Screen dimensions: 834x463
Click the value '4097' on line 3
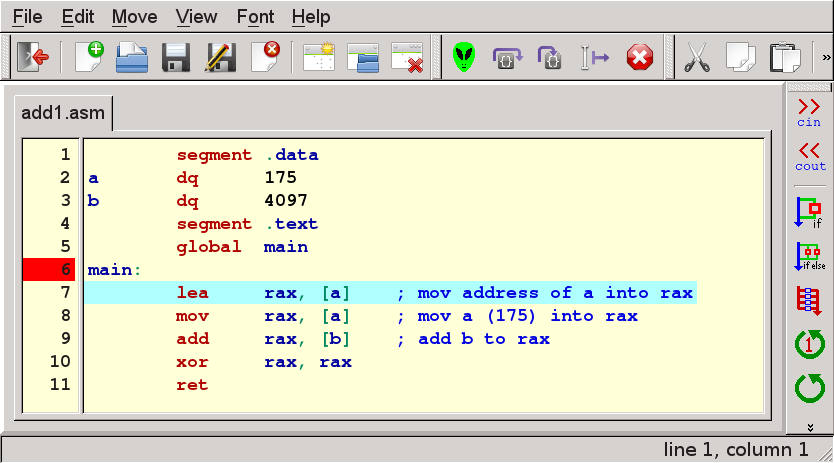(x=286, y=201)
